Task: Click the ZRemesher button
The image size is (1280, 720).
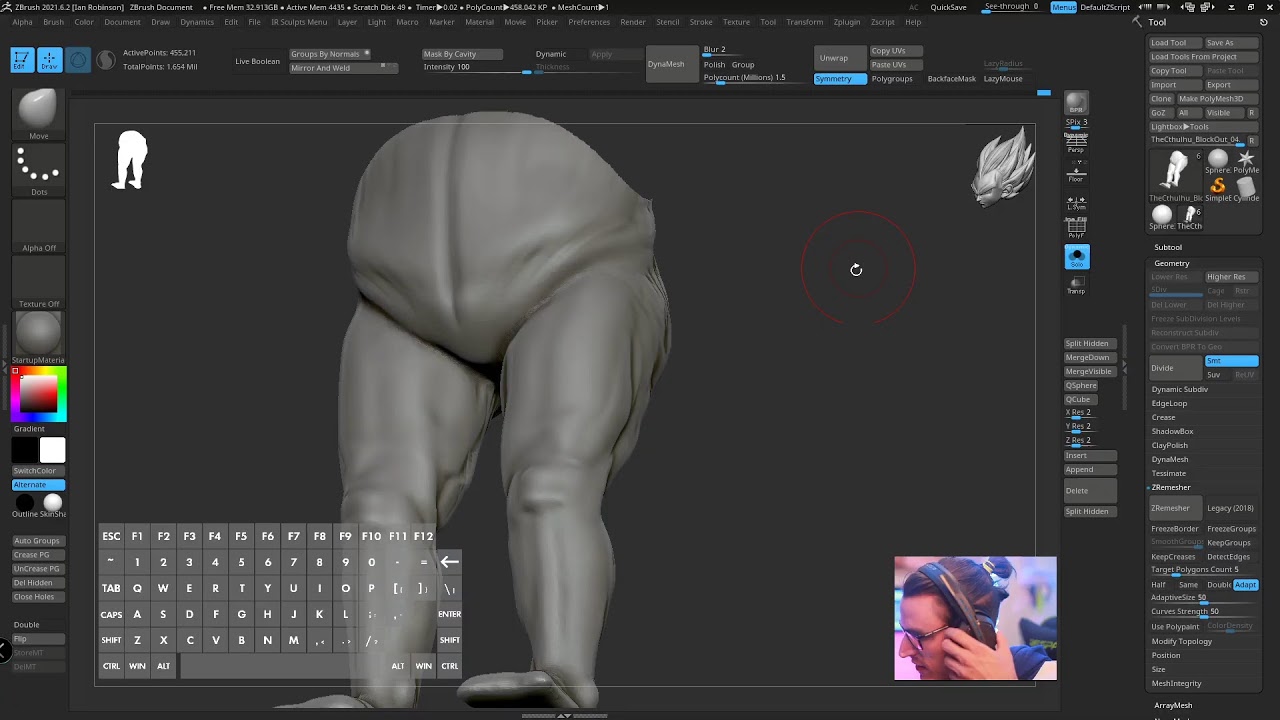Action: pos(1175,508)
